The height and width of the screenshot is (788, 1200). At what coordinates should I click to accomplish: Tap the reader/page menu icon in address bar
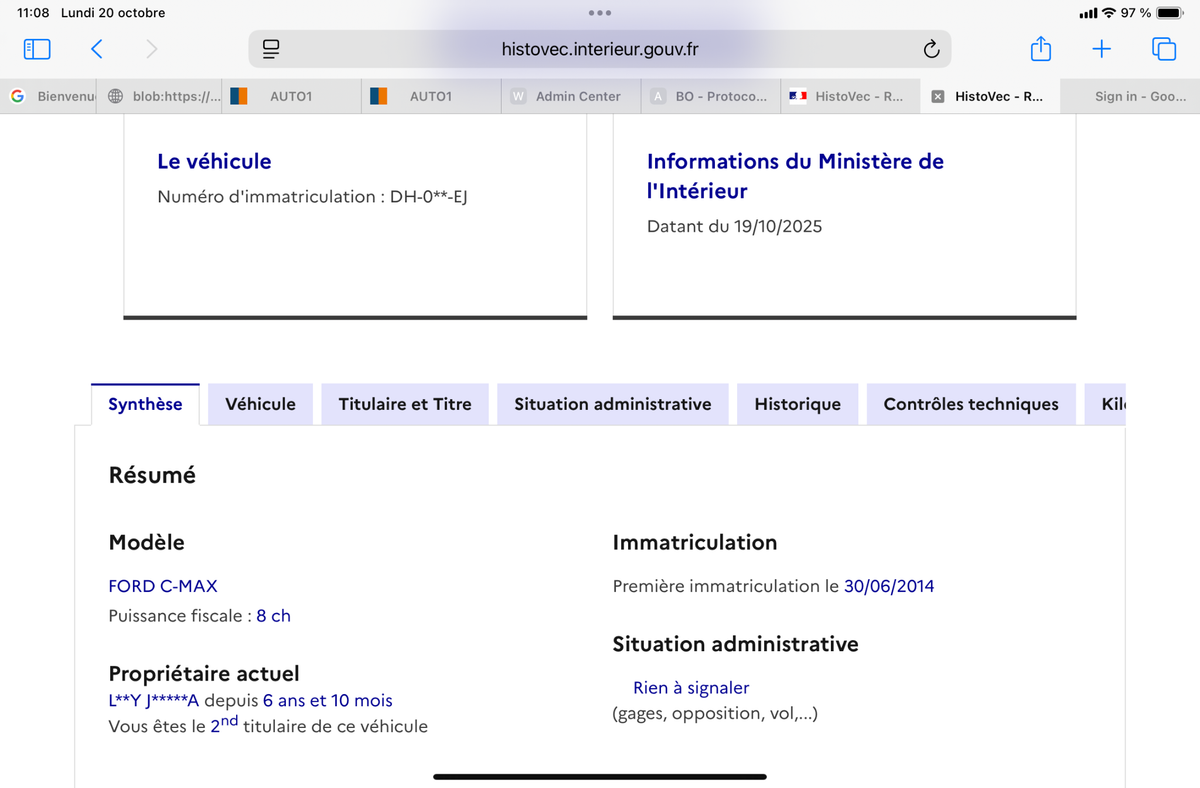271,49
